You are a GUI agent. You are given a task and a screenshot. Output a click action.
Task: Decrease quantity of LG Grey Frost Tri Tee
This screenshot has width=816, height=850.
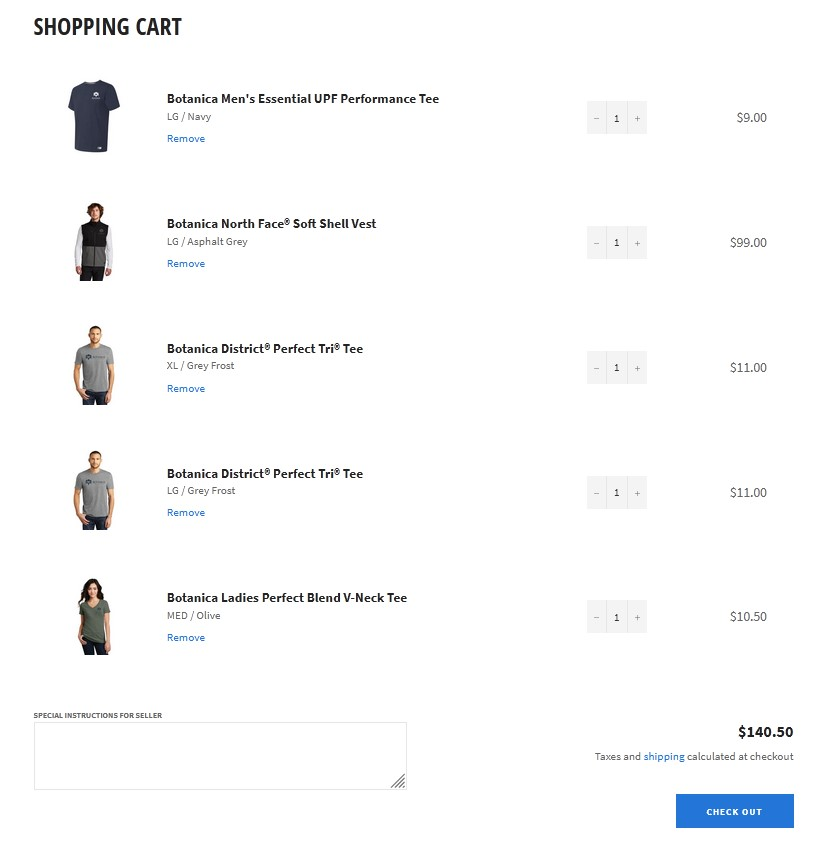pyautogui.click(x=596, y=493)
